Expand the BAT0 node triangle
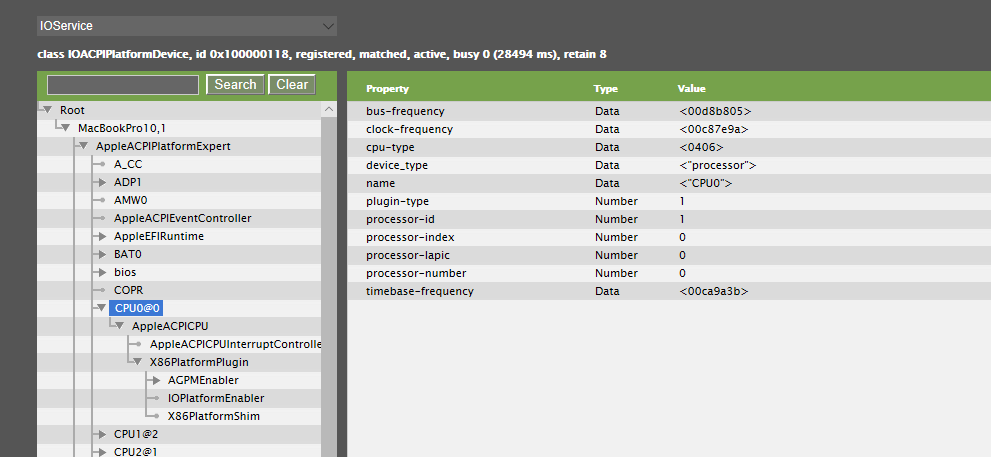This screenshot has width=991, height=457. 102,254
